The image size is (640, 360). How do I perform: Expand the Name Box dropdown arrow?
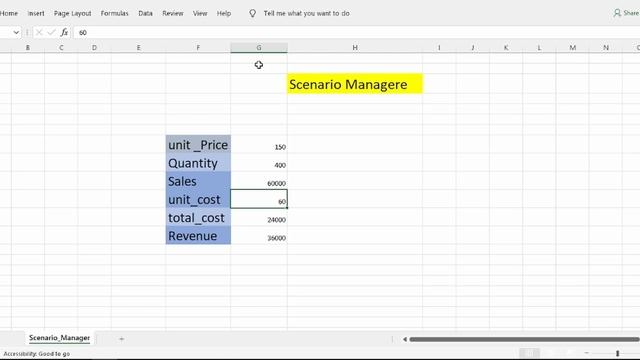click(16, 32)
